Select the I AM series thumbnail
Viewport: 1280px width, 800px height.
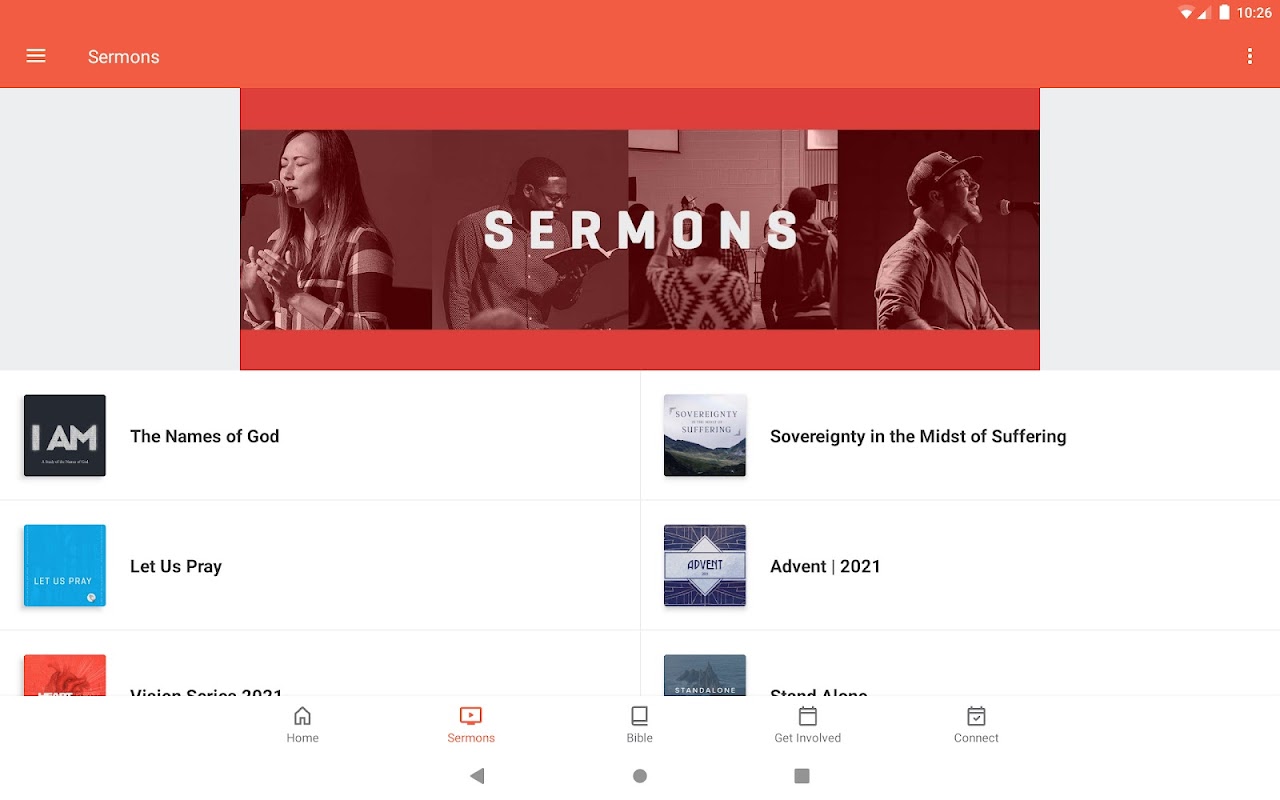click(x=65, y=435)
